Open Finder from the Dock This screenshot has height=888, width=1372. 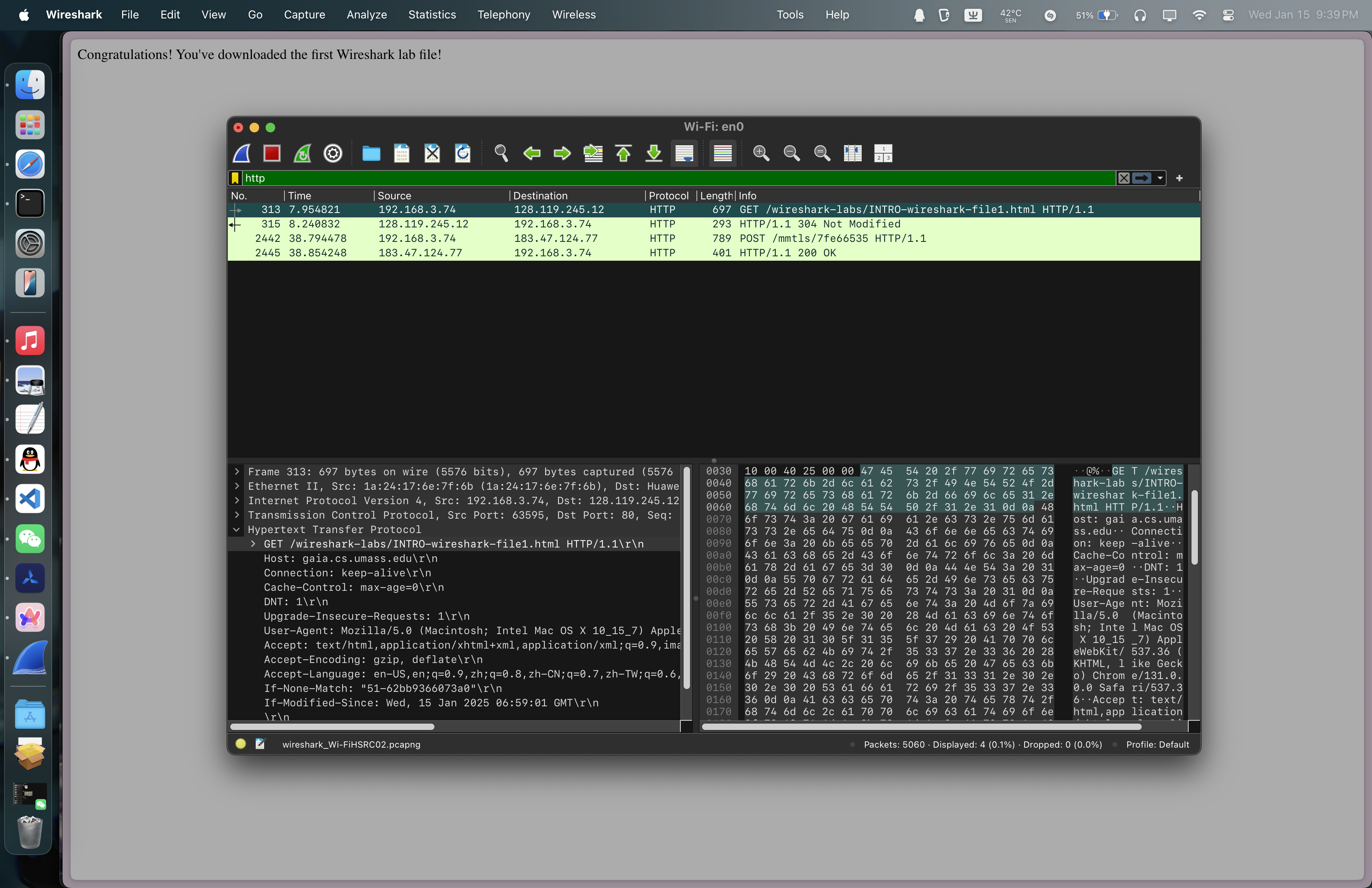click(30, 85)
